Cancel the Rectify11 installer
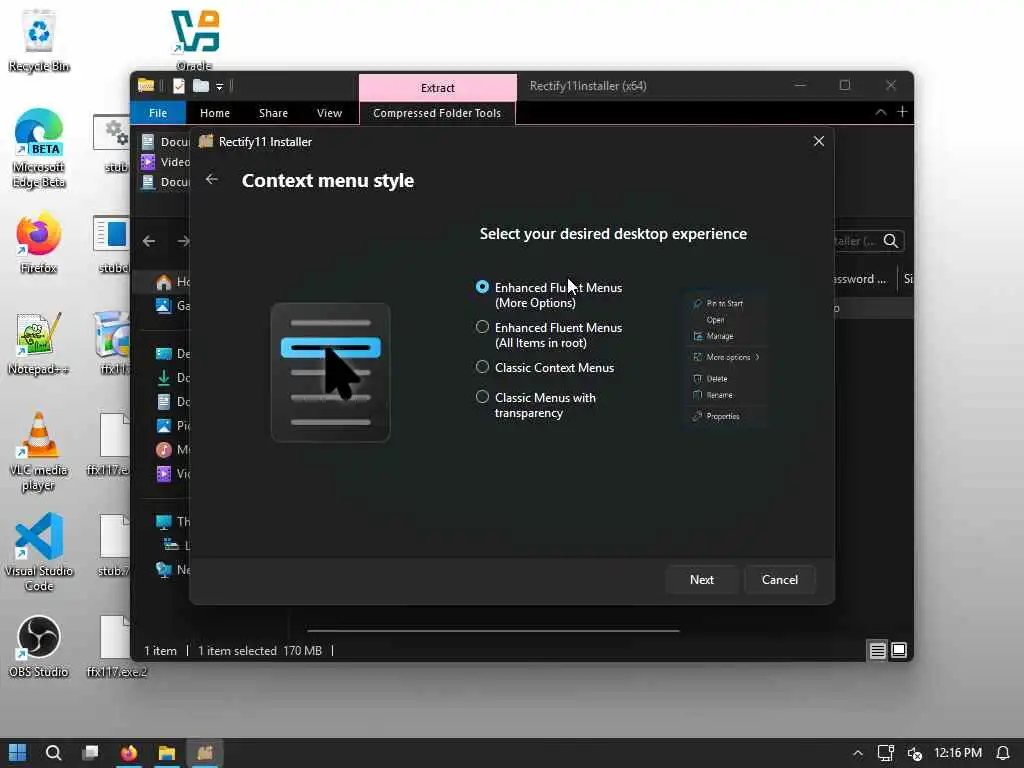Image resolution: width=1024 pixels, height=768 pixels. [x=779, y=579]
